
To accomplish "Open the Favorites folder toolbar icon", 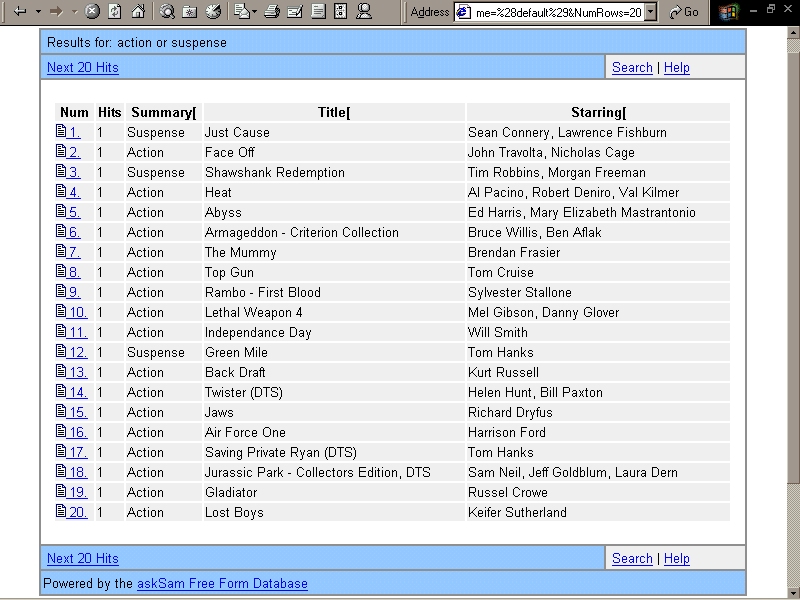I will (x=190, y=12).
